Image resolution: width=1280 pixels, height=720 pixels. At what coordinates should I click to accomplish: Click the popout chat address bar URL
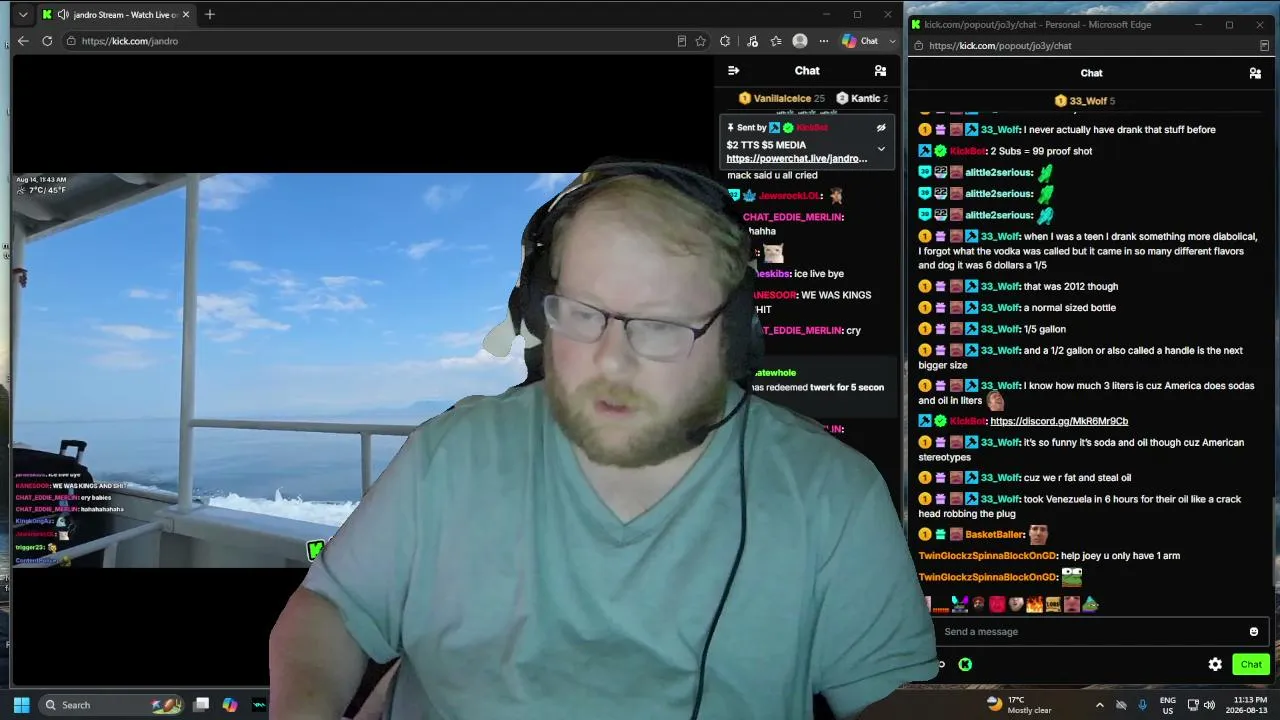[x=1000, y=46]
